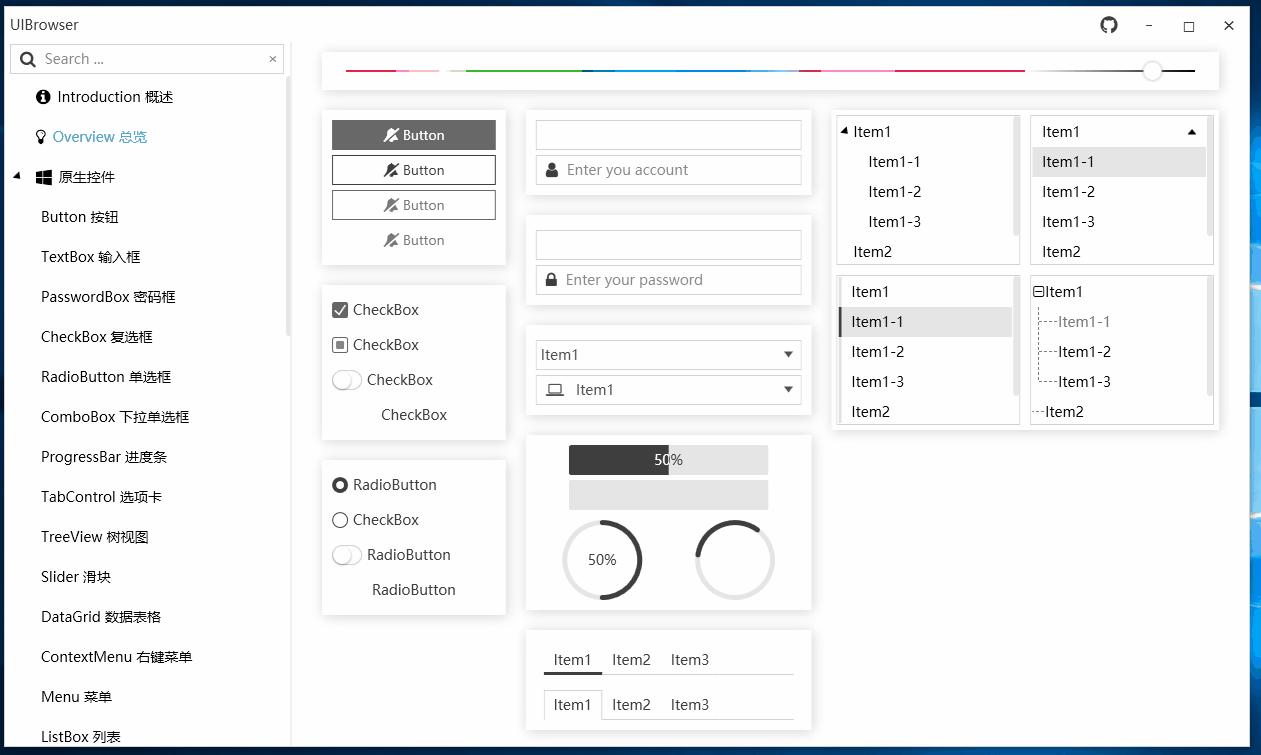The height and width of the screenshot is (755, 1261).
Task: Switch on the RadioButton toggle switch
Action: (347, 555)
